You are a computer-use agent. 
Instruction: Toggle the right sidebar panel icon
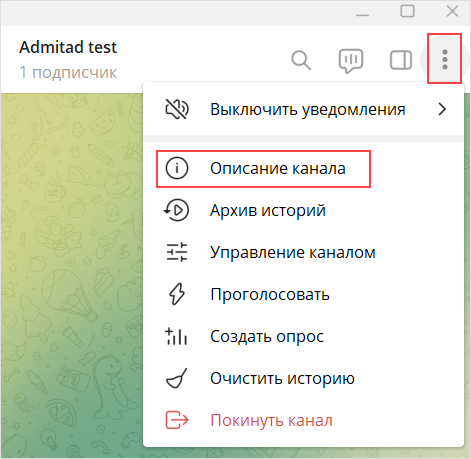pos(401,60)
